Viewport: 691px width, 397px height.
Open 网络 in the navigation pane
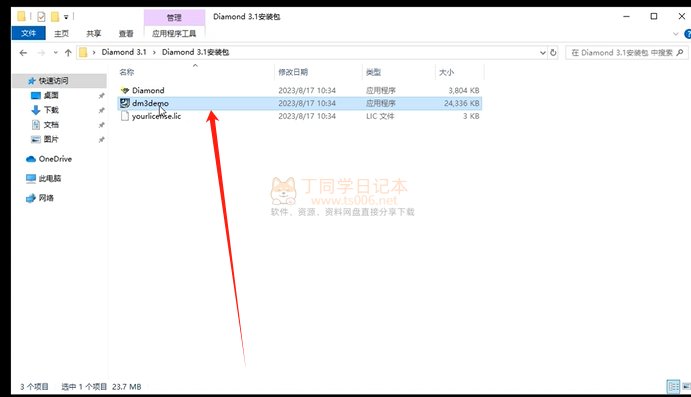[46, 198]
